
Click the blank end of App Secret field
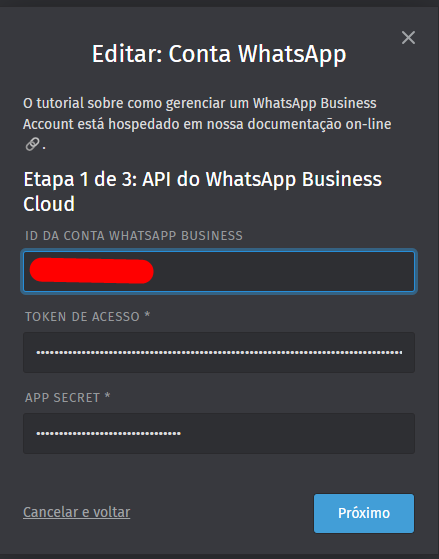pos(297,433)
